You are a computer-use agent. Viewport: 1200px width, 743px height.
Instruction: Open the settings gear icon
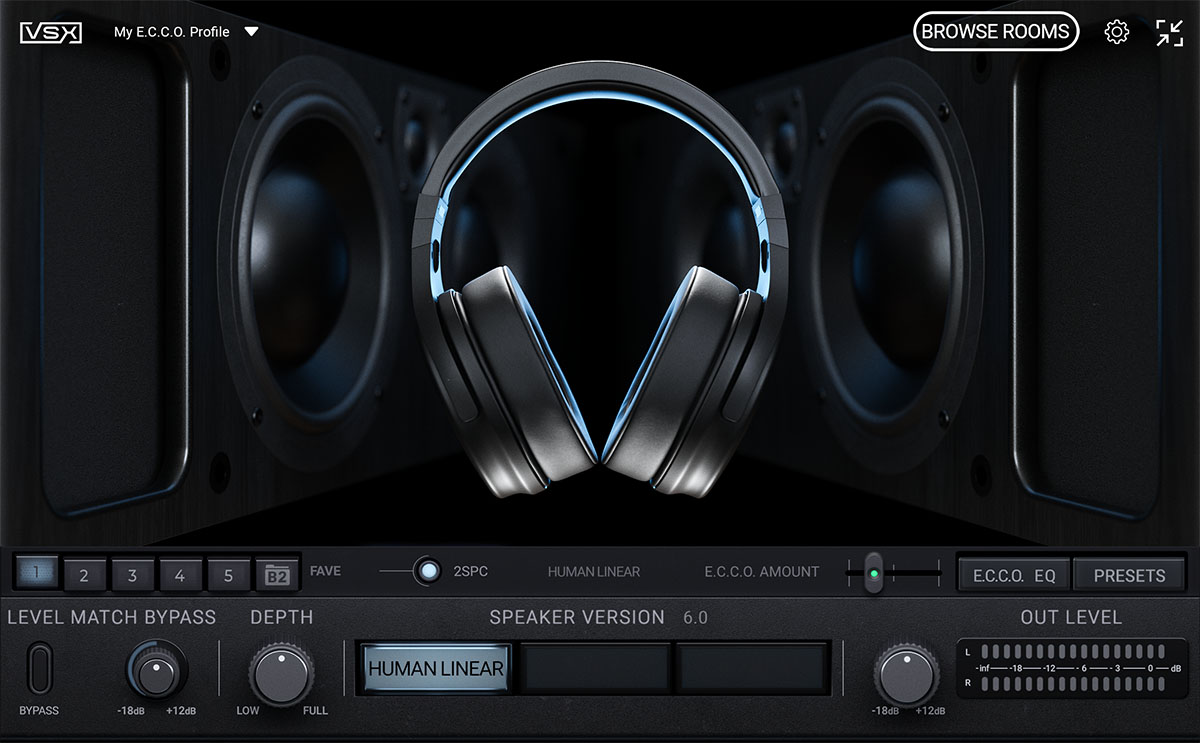coord(1116,32)
